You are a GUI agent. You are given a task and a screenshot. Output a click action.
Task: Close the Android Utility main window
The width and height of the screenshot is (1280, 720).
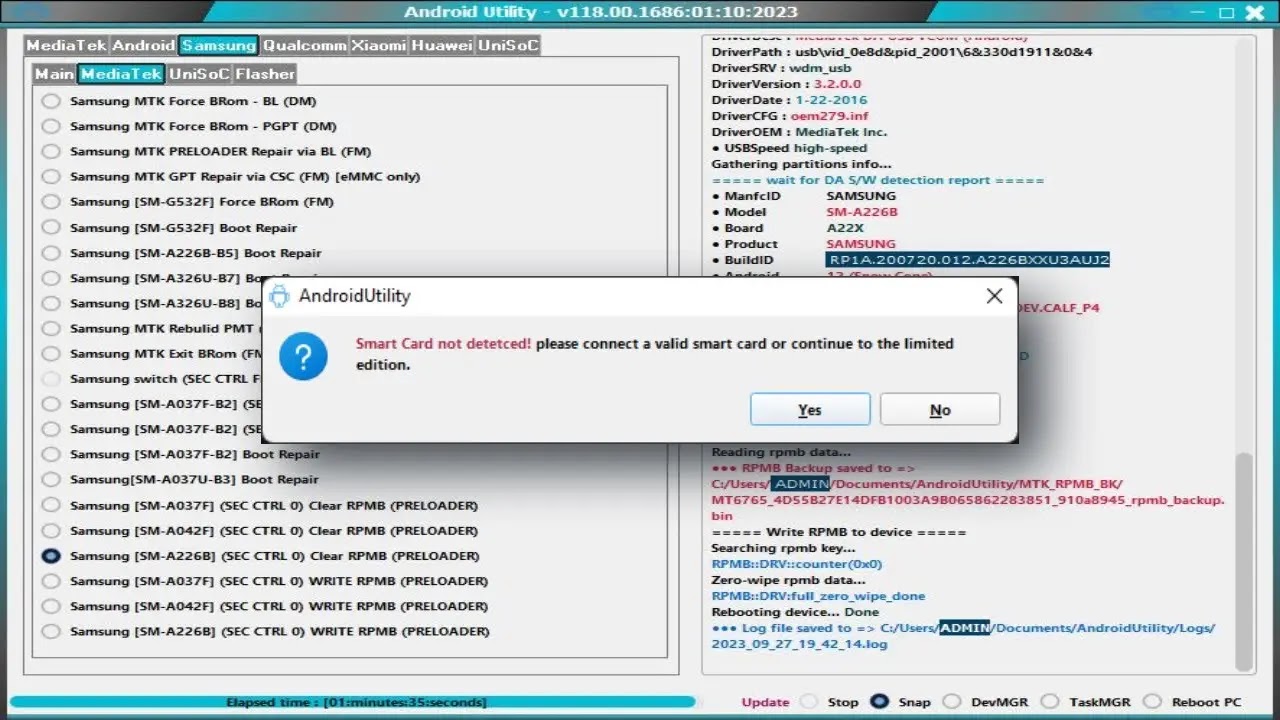pyautogui.click(x=1255, y=12)
